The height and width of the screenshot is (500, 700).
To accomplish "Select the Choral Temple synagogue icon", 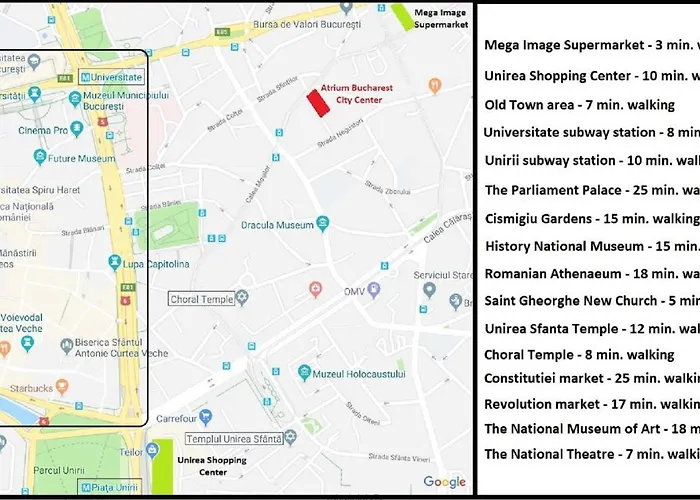I will [241, 298].
